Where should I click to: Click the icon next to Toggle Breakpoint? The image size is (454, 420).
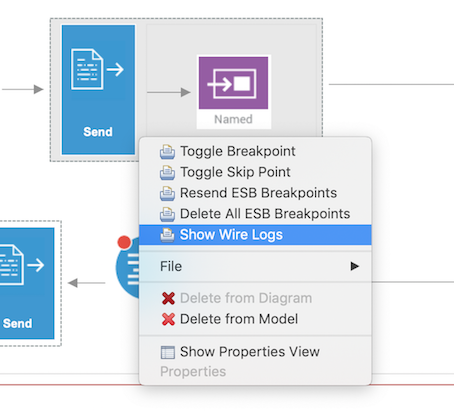click(167, 152)
